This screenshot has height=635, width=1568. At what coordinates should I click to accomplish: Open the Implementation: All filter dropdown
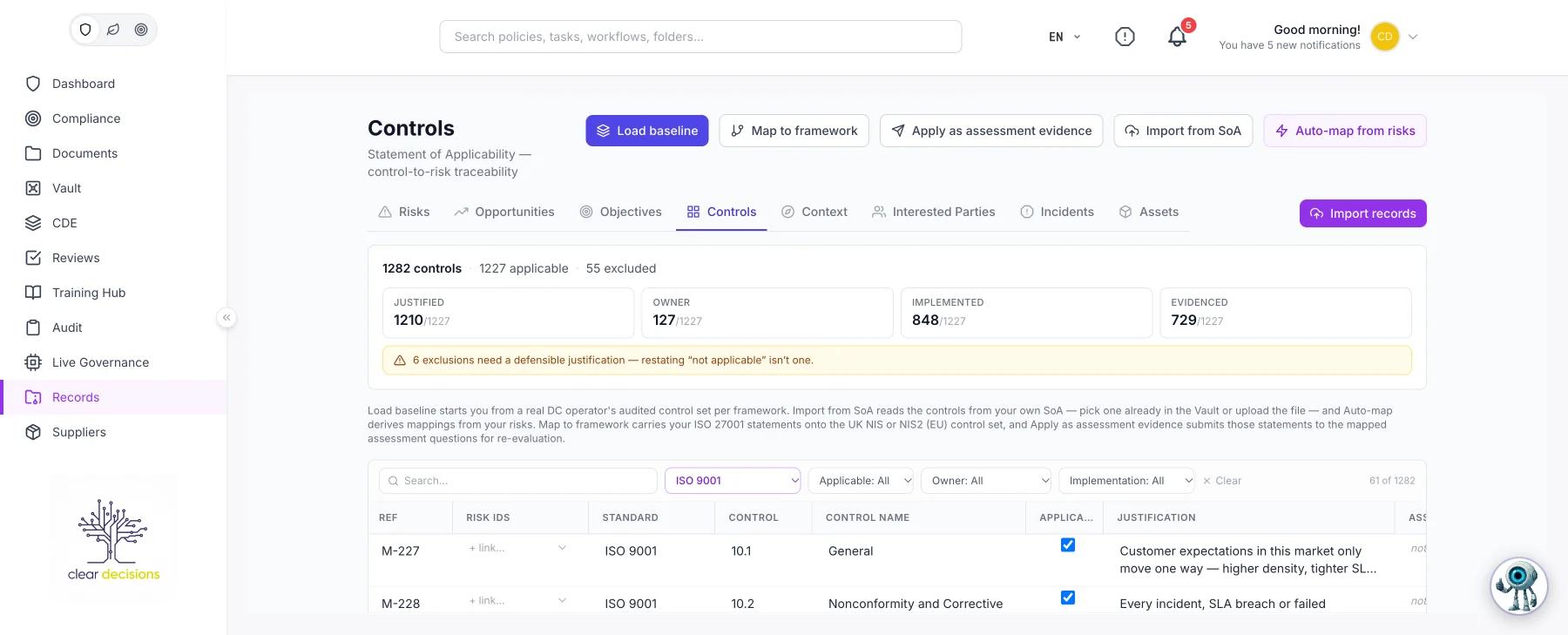[1126, 481]
